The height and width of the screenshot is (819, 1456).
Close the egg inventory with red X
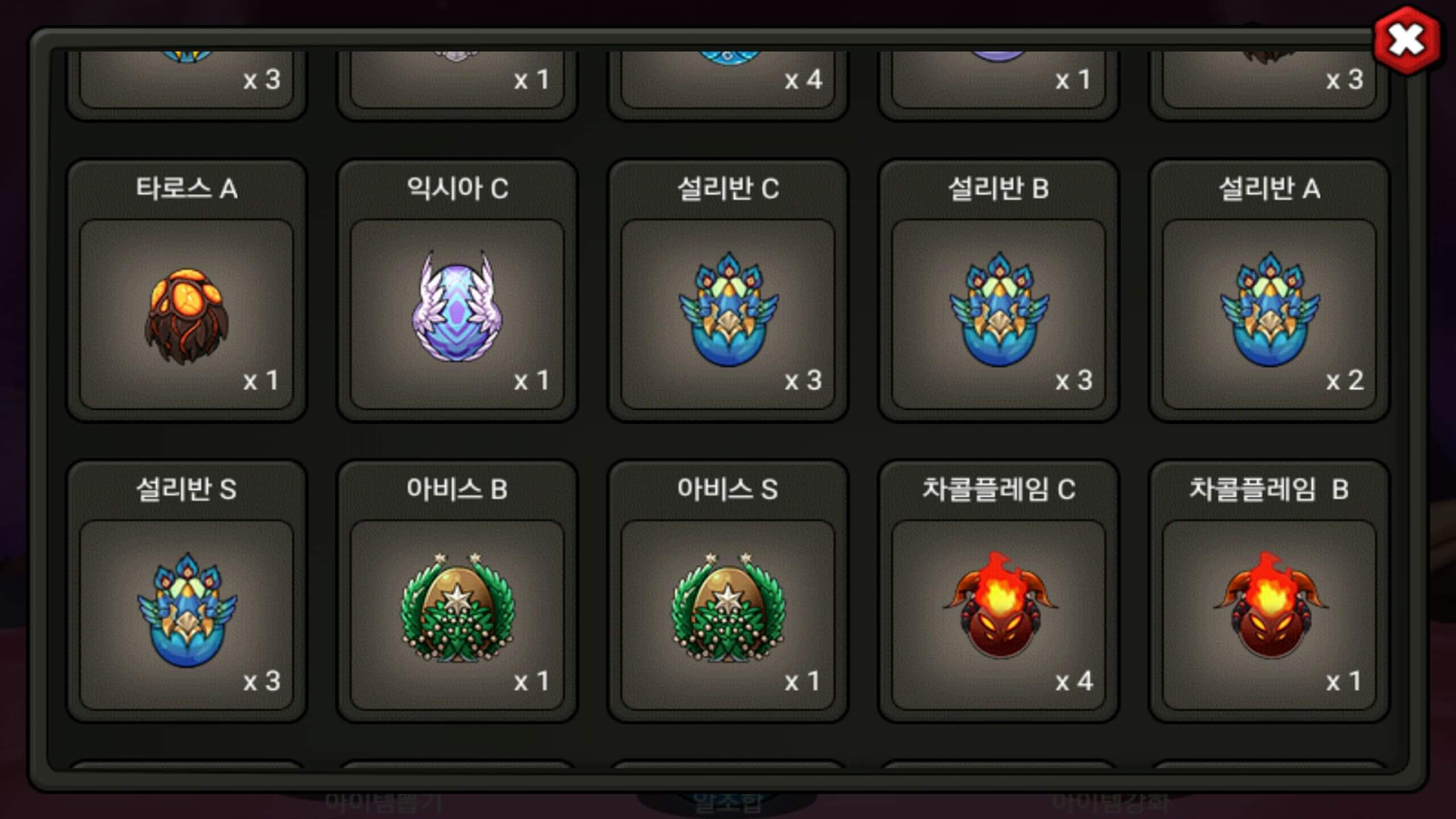click(x=1407, y=40)
